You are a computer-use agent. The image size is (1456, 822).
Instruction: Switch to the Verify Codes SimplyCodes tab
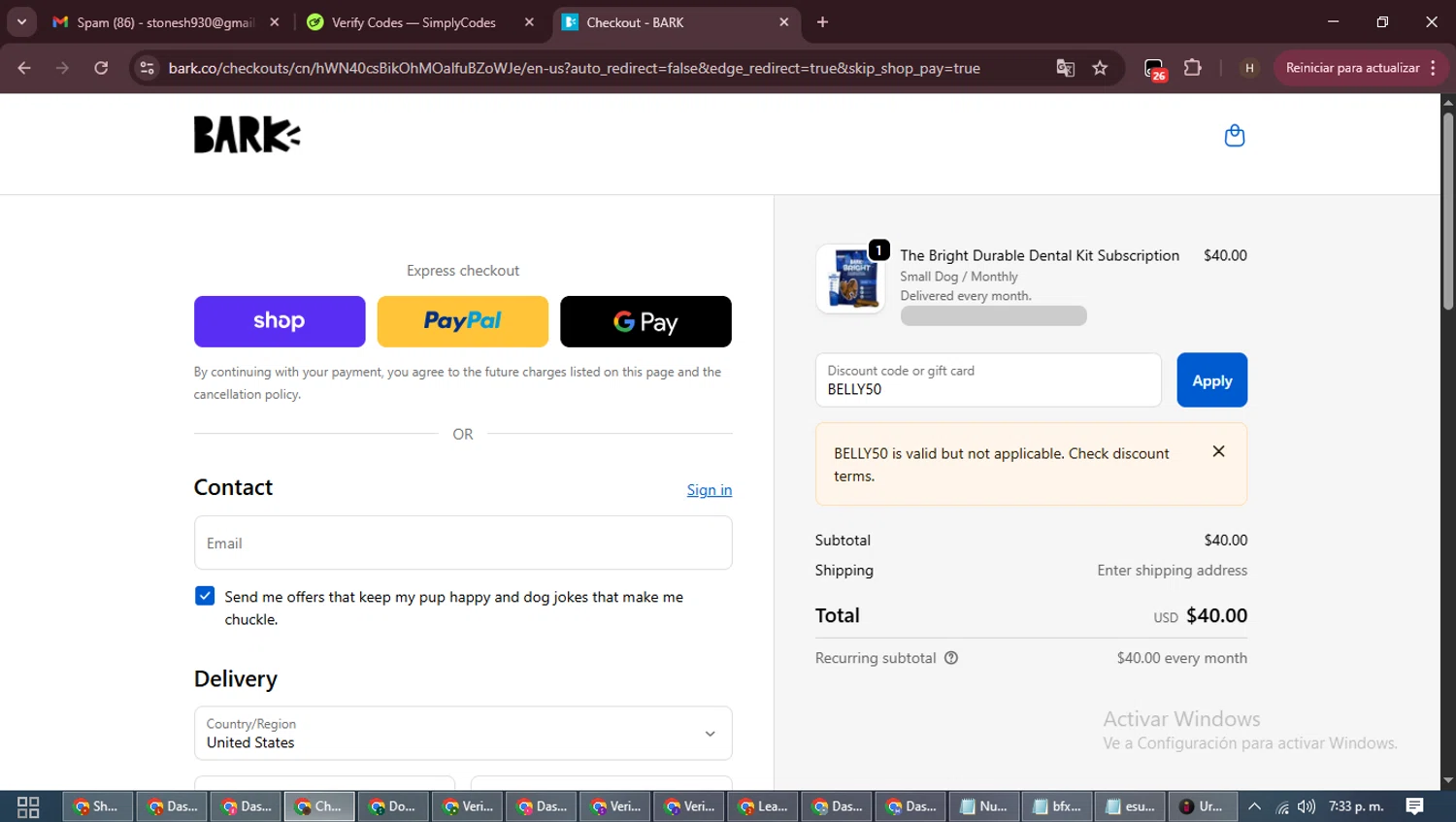click(x=414, y=22)
